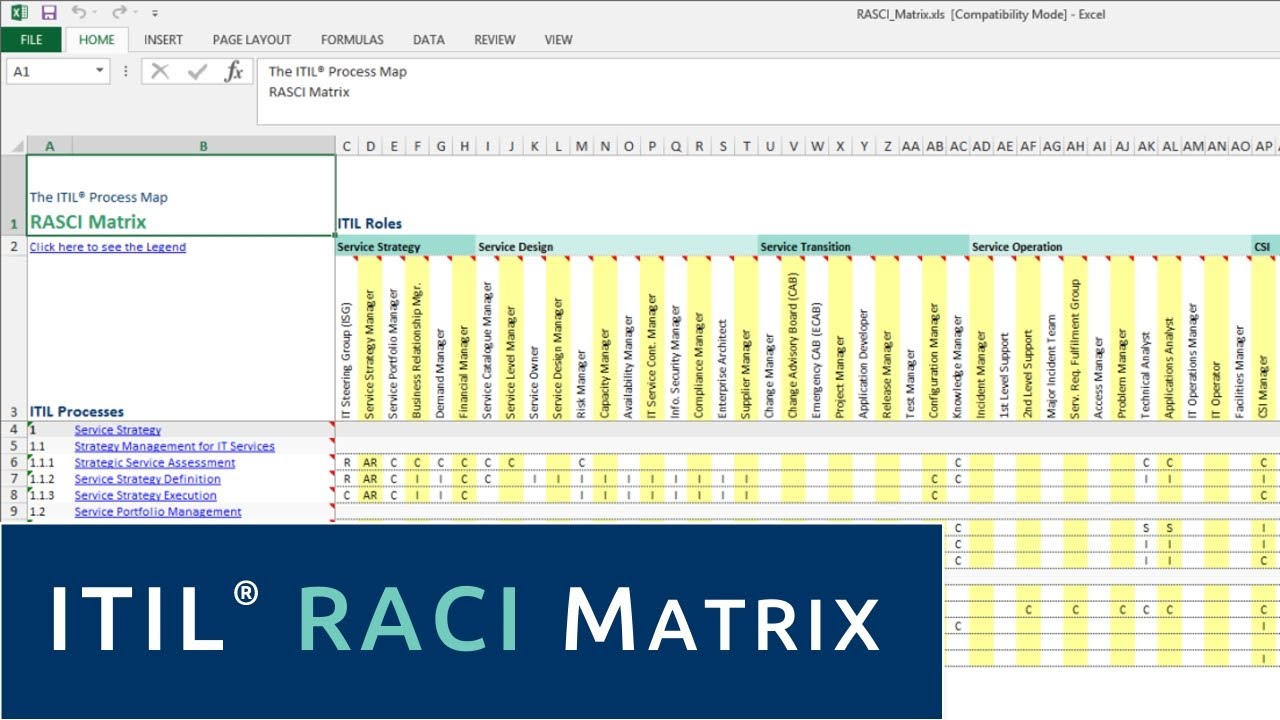Click the IT Steering Group (ISG) role cell
The width and height of the screenshot is (1280, 720).
(x=347, y=338)
